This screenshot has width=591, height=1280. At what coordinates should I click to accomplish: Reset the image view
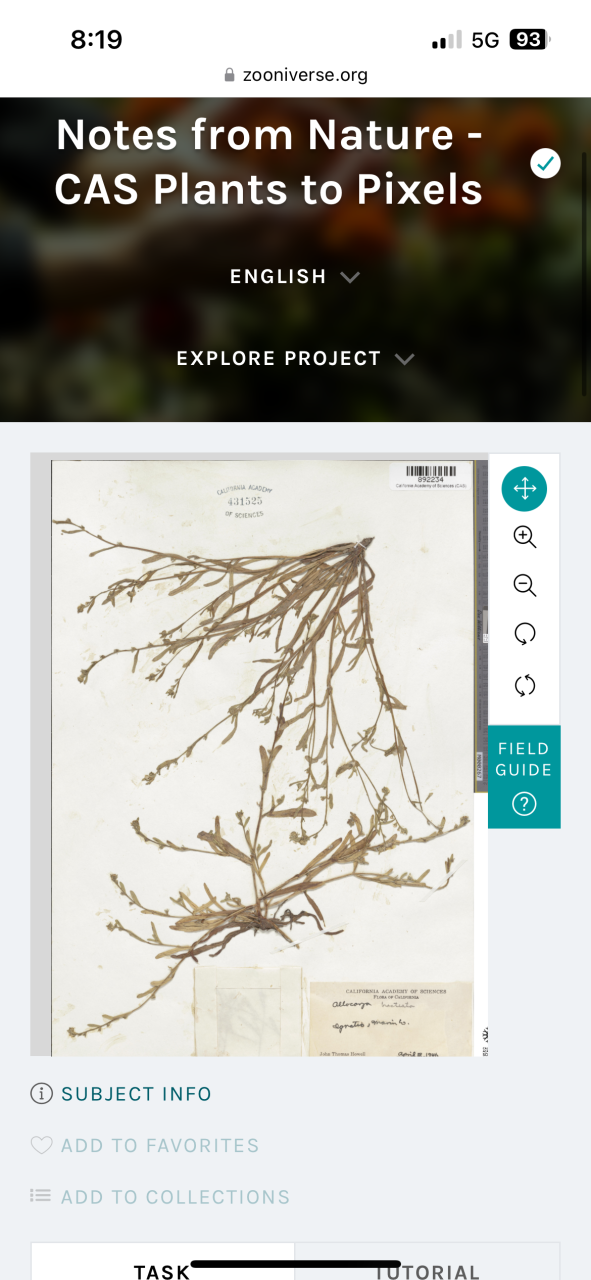coord(524,685)
